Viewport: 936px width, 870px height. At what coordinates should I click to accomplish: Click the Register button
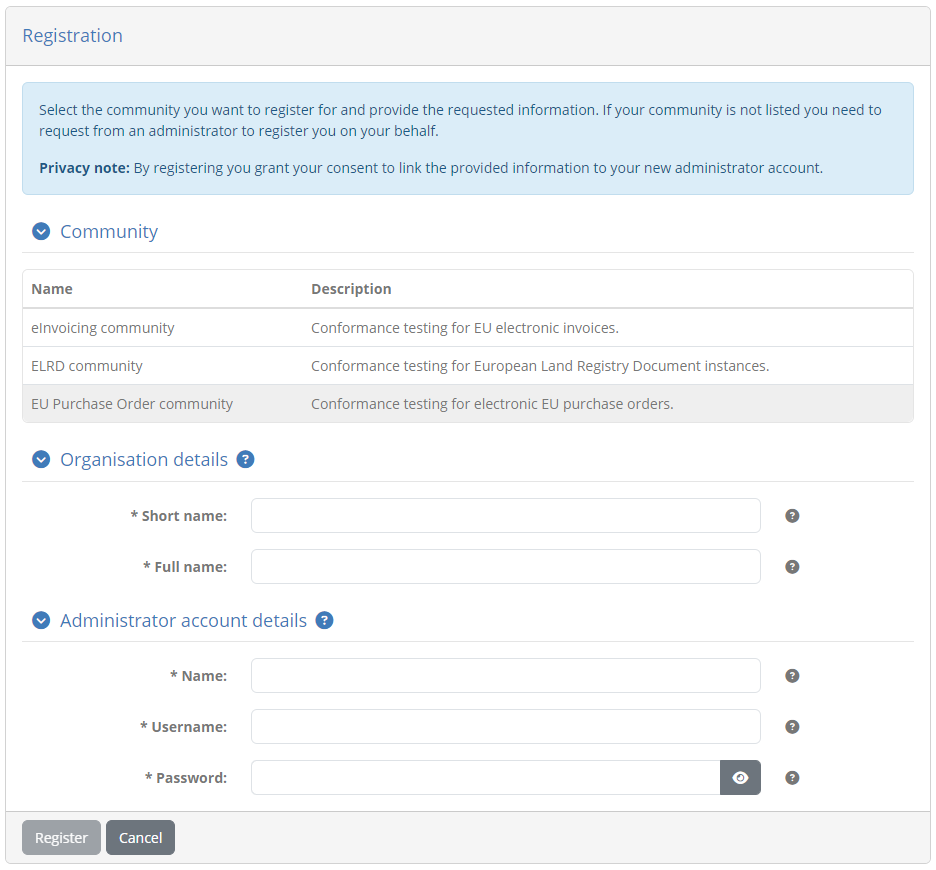[x=61, y=837]
